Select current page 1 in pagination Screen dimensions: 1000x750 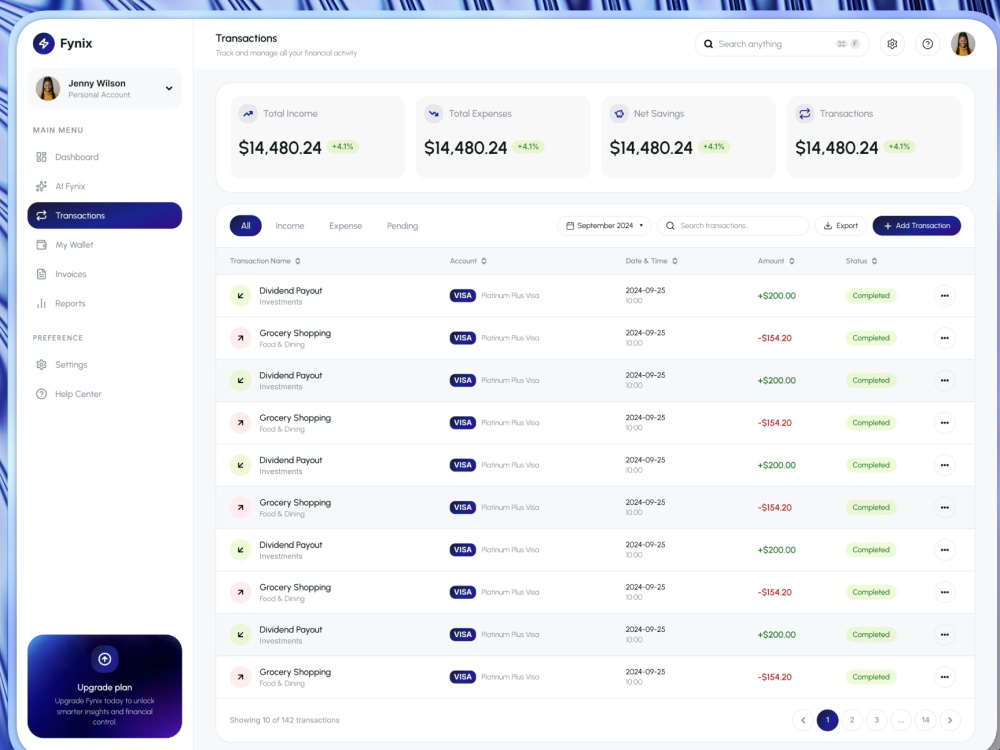pyautogui.click(x=827, y=720)
